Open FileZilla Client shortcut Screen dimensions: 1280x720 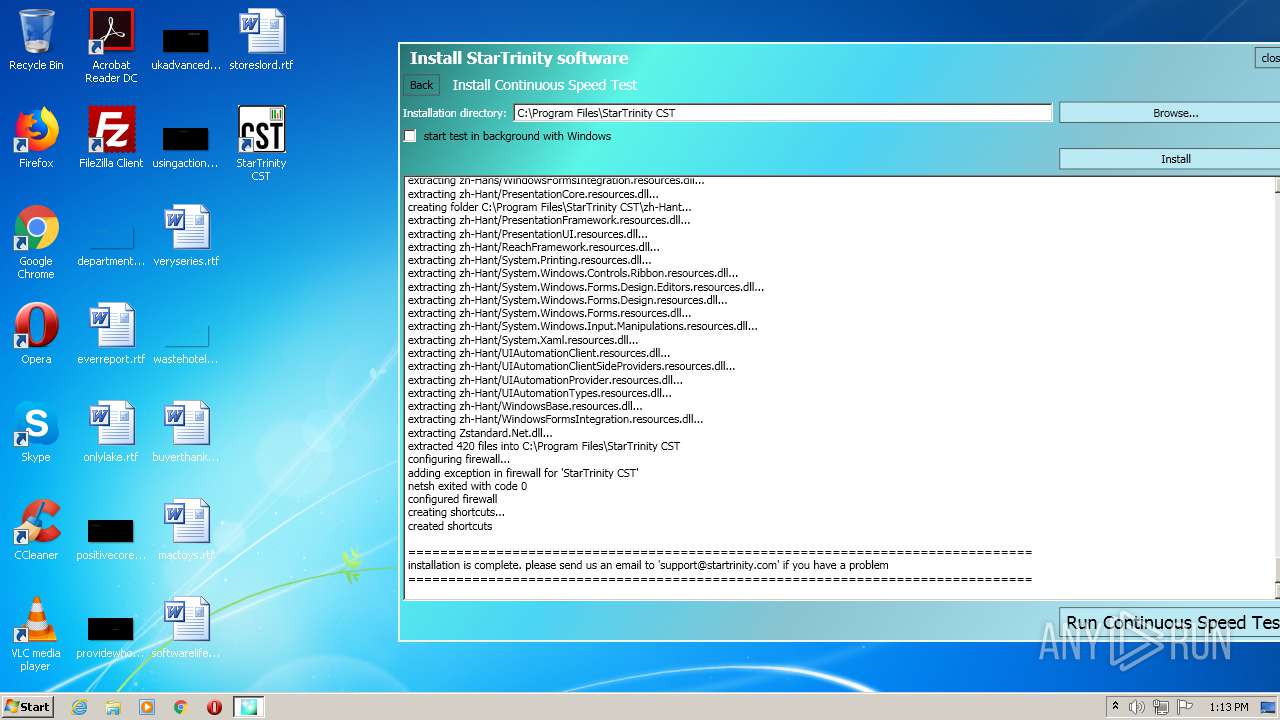(111, 138)
